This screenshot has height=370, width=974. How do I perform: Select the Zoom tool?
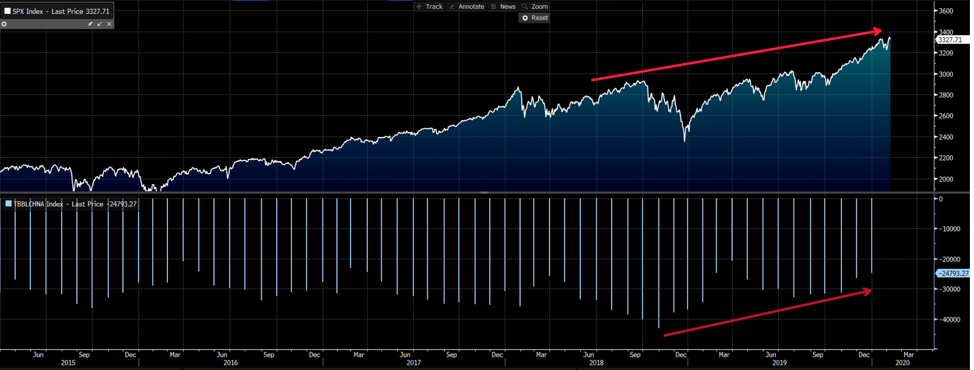tap(535, 6)
